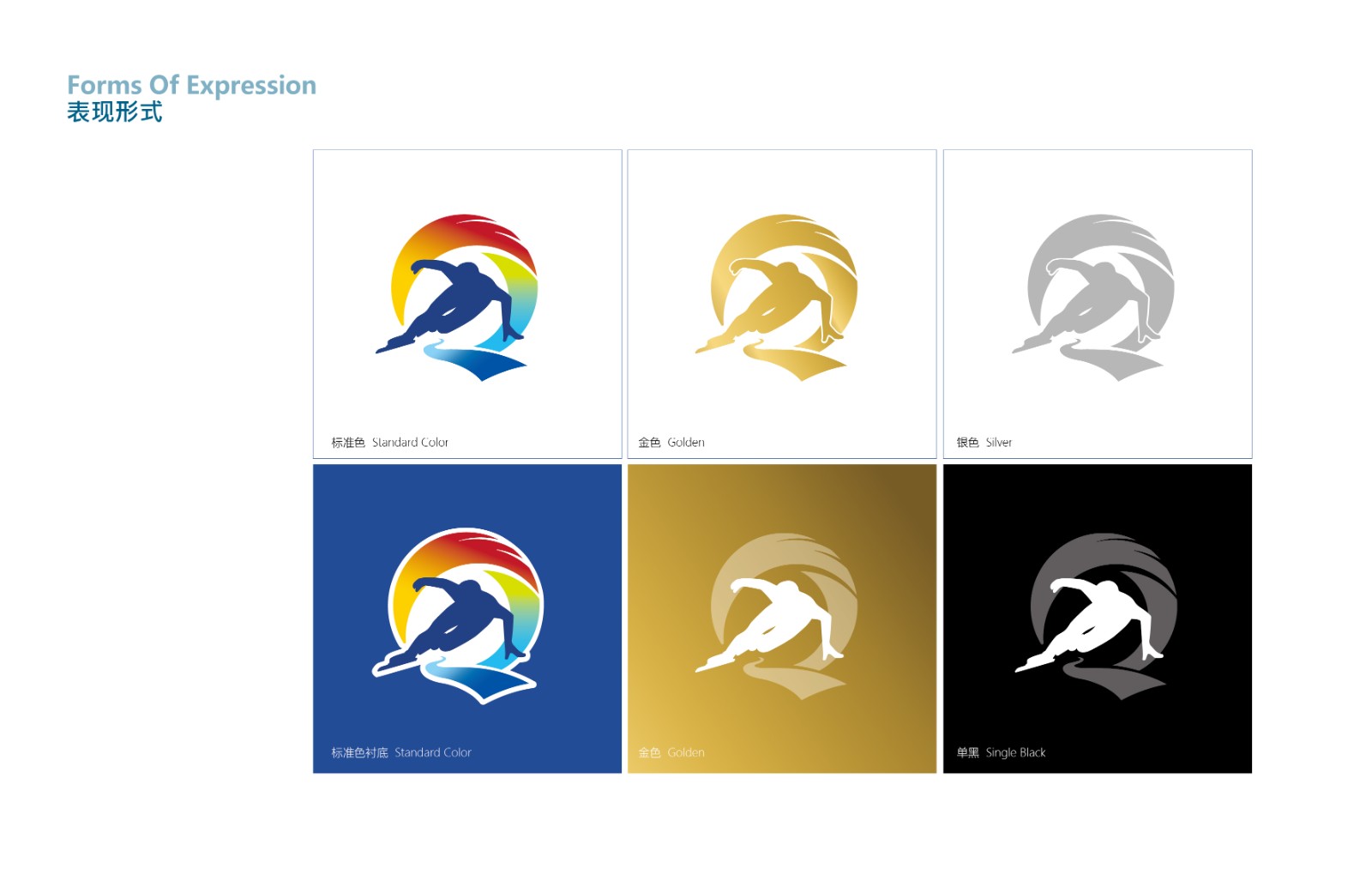
Task: Click the standard color skater logo on white
Action: tap(457, 297)
